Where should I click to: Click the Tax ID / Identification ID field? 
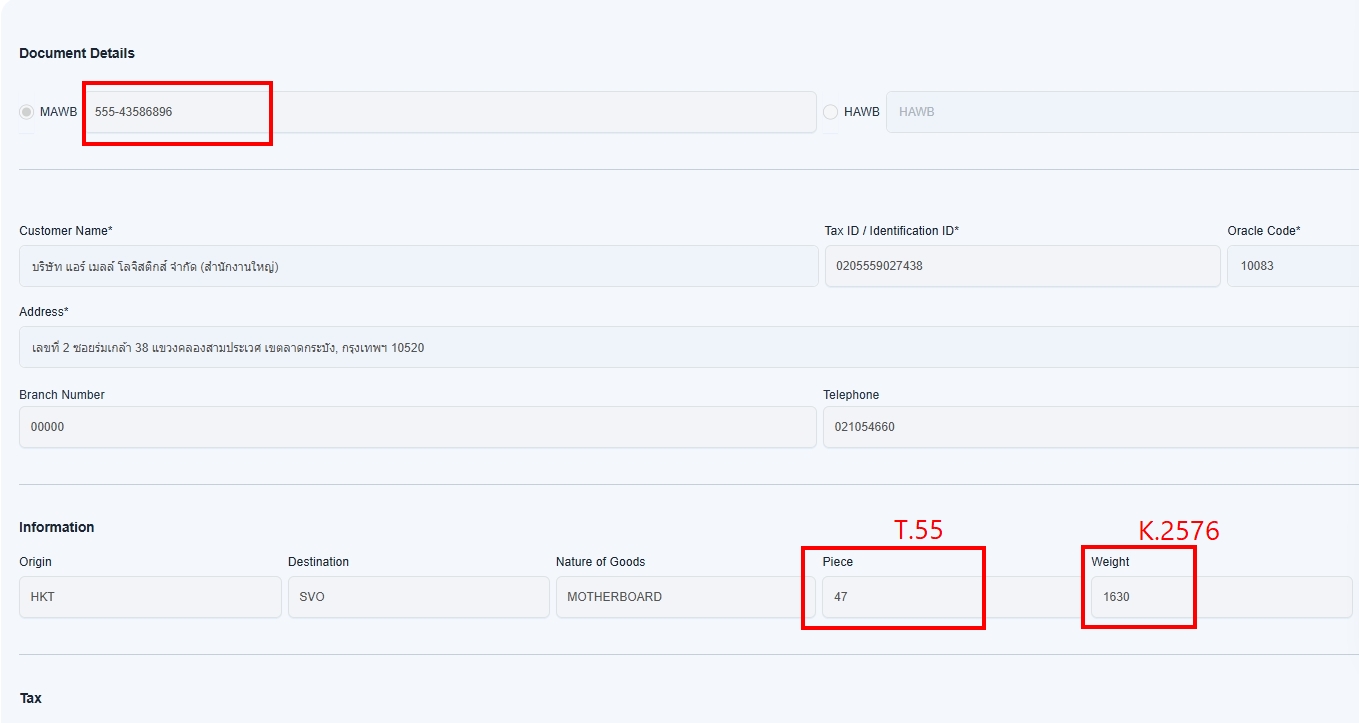(1021, 266)
